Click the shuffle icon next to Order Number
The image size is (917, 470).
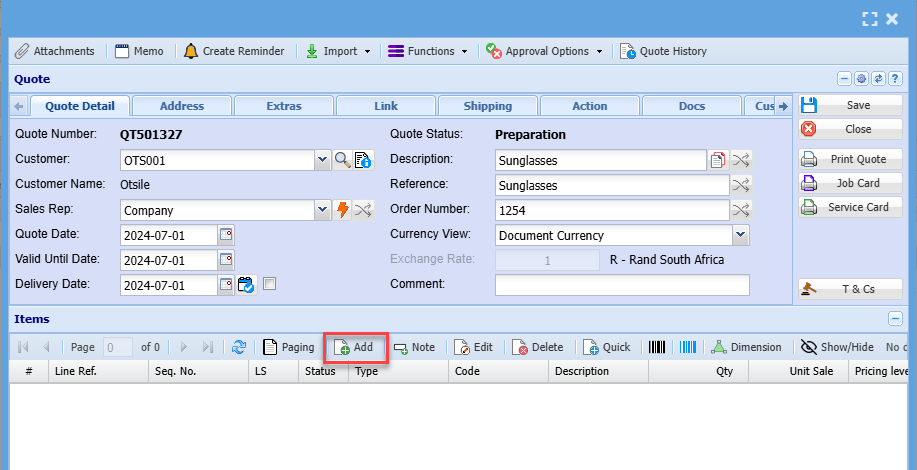(740, 210)
